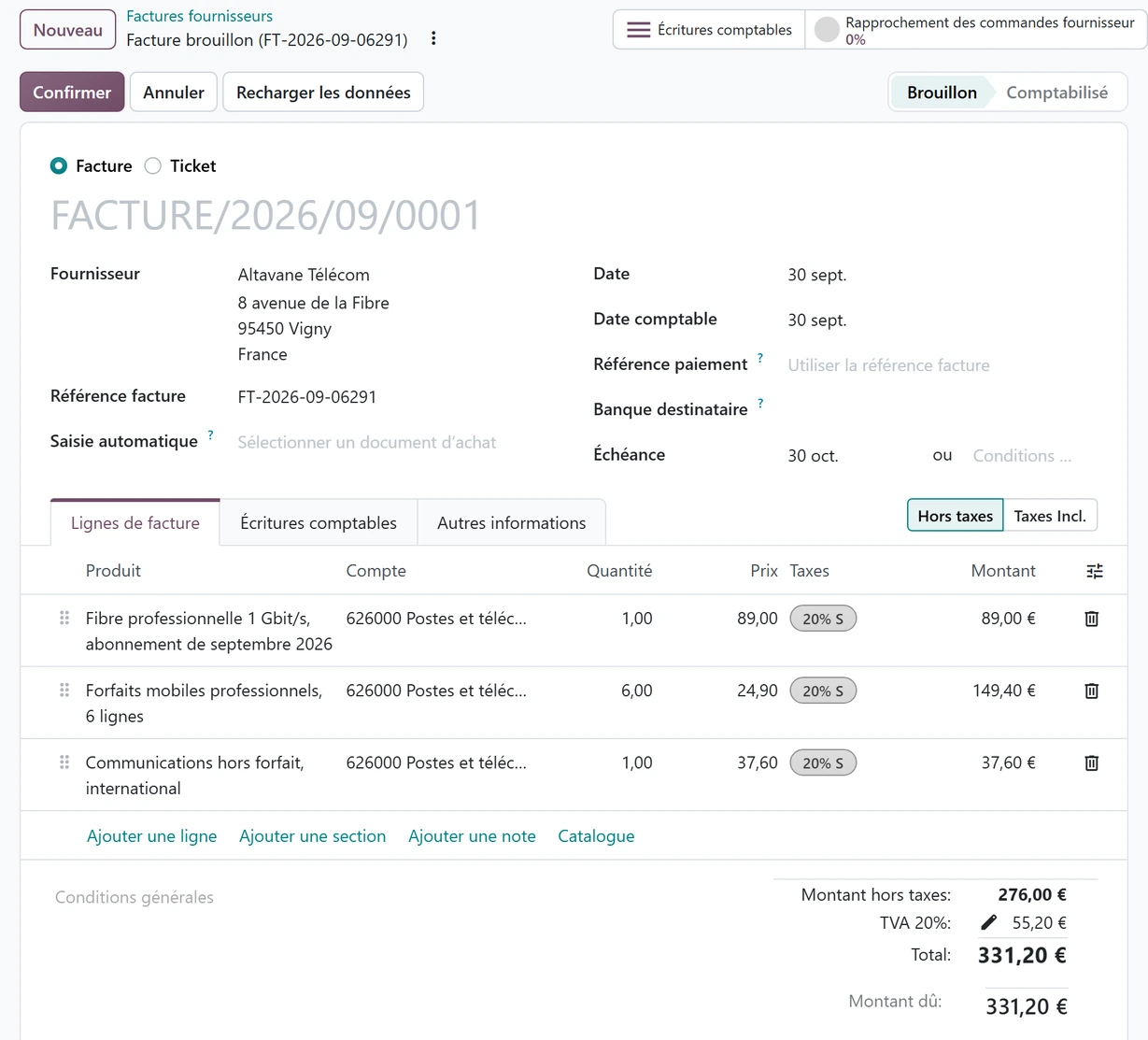Delete the Communications hors forfait line
This screenshot has height=1040, width=1148.
1091,762
